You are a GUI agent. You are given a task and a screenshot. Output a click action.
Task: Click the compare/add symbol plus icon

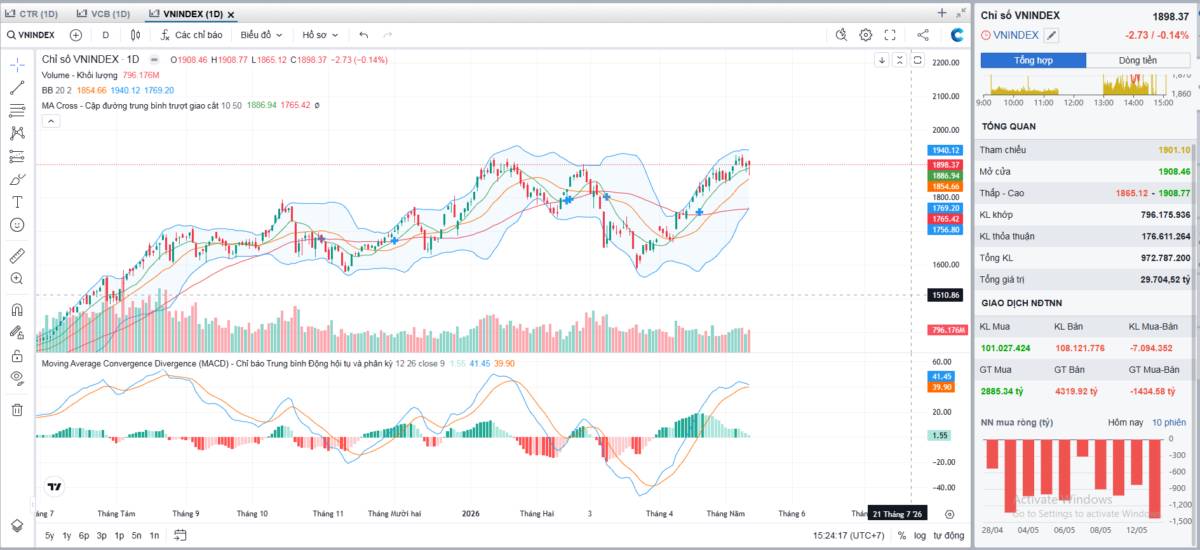(x=75, y=35)
